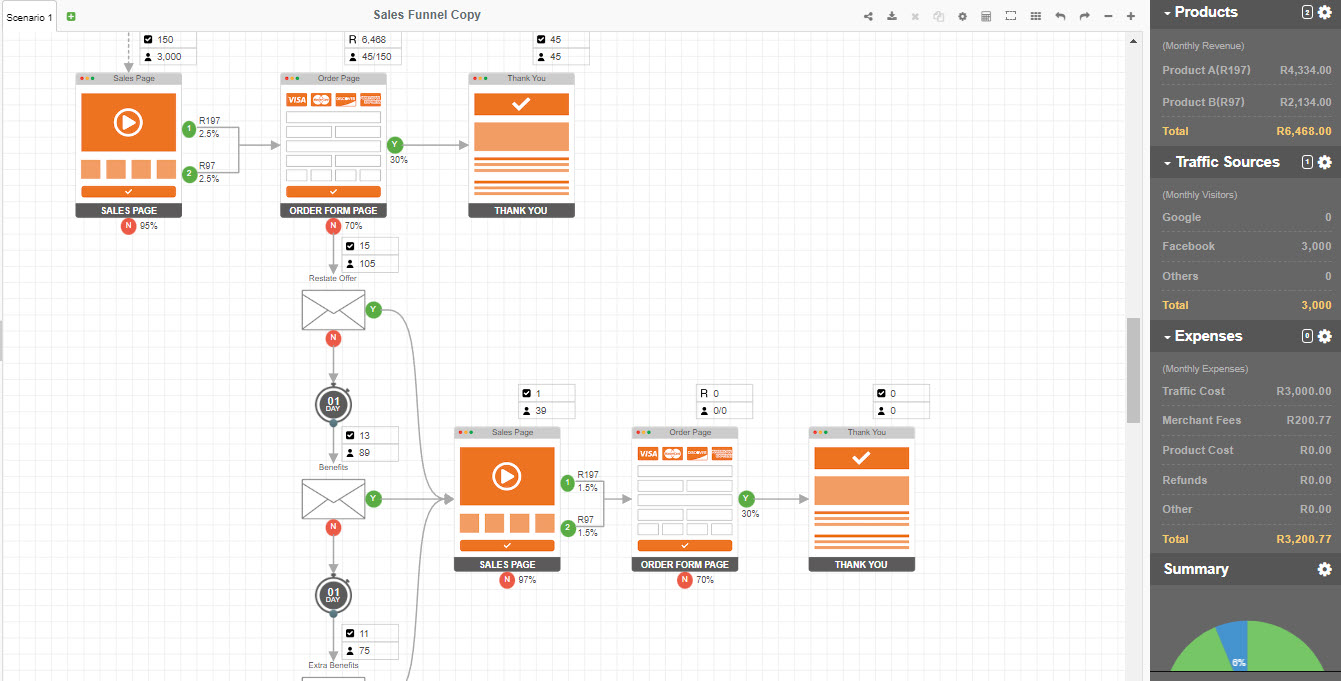Click the redo arrow icon
The height and width of the screenshot is (681, 1341).
[1084, 16]
